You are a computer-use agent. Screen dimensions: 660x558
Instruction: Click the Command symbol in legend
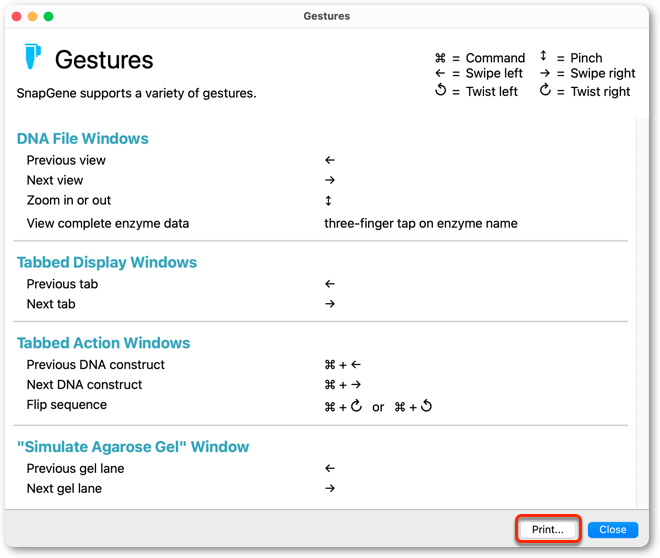point(440,58)
